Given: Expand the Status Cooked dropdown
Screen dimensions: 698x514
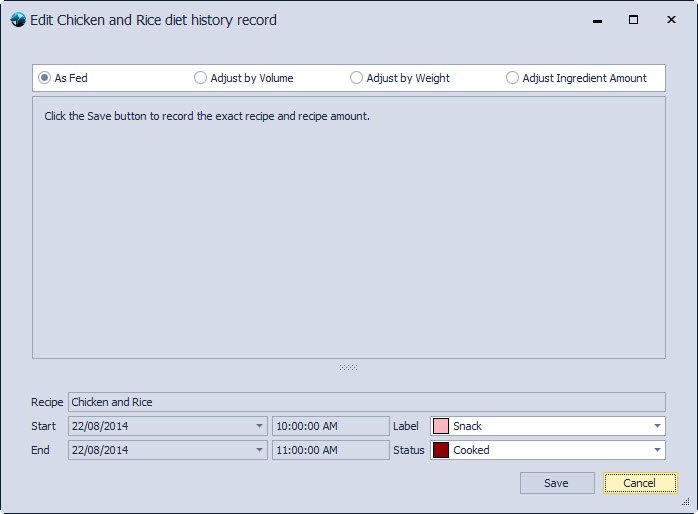Looking at the screenshot, I should coord(657,450).
